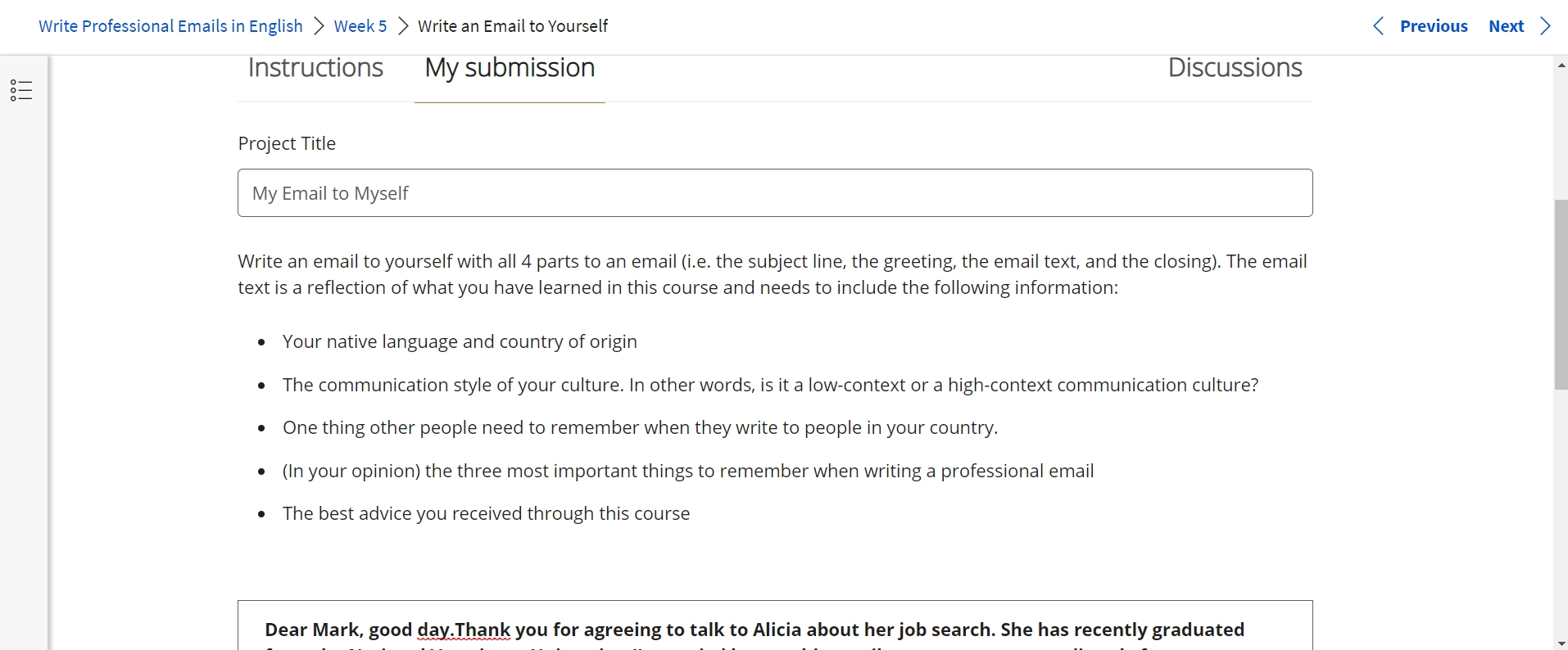Screen dimensions: 1568x650
Task: Click the scrollbar down arrow
Action: (x=1561, y=643)
